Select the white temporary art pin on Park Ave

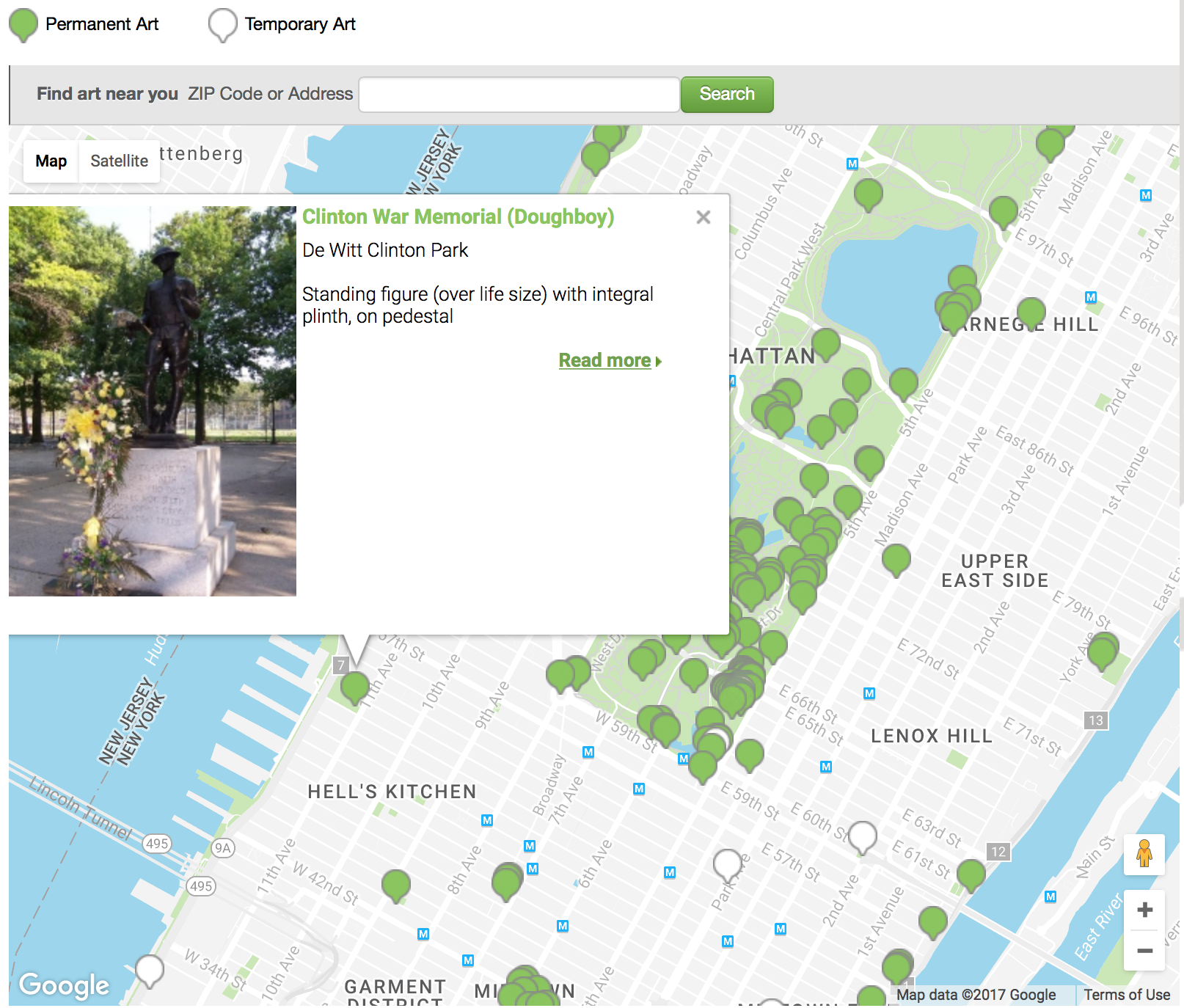pos(727,863)
